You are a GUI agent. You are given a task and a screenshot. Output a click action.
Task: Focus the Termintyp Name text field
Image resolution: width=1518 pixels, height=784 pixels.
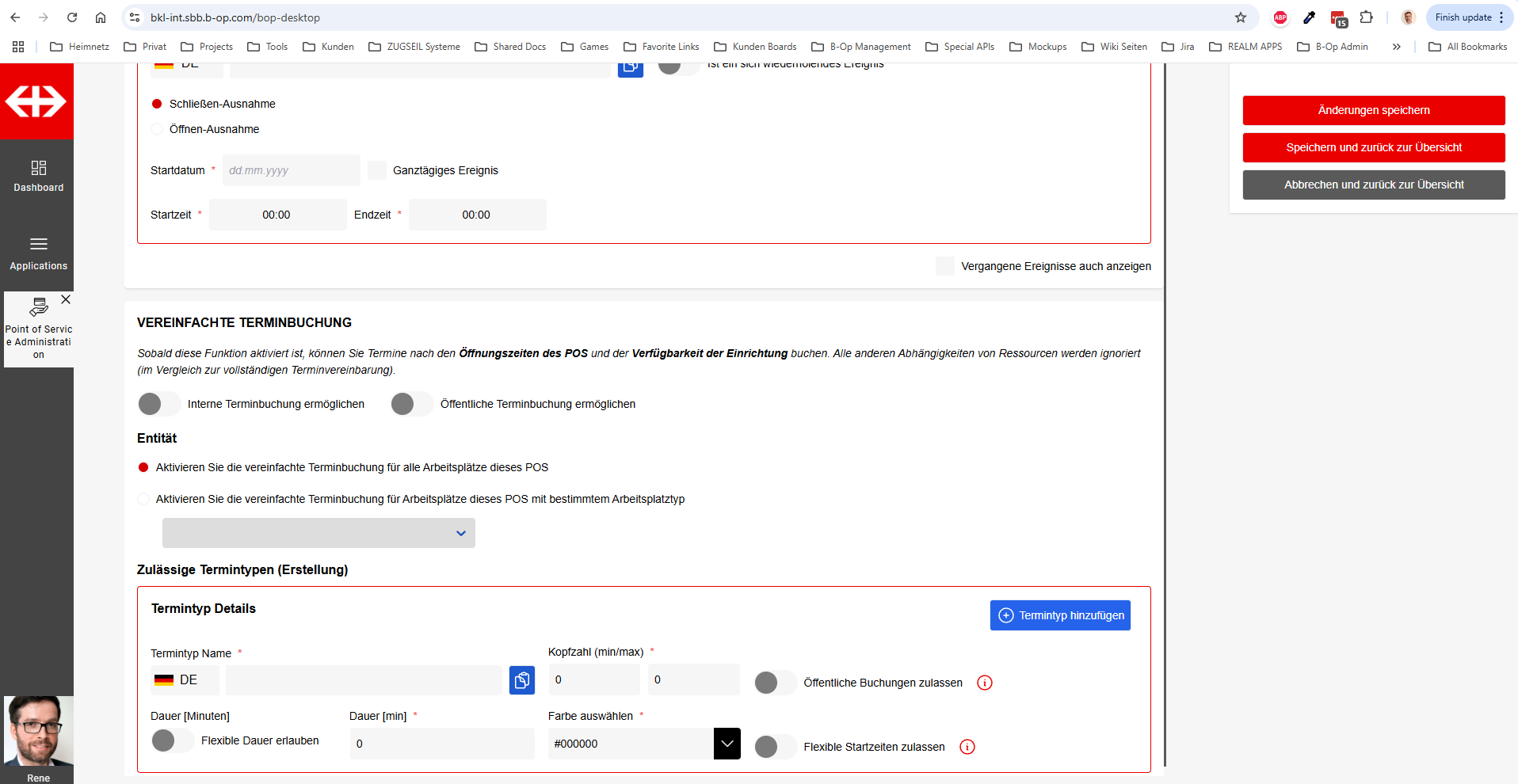point(364,680)
